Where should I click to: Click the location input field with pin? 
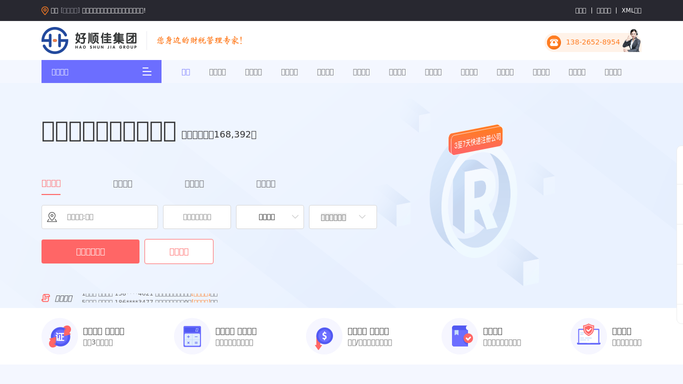pos(99,217)
